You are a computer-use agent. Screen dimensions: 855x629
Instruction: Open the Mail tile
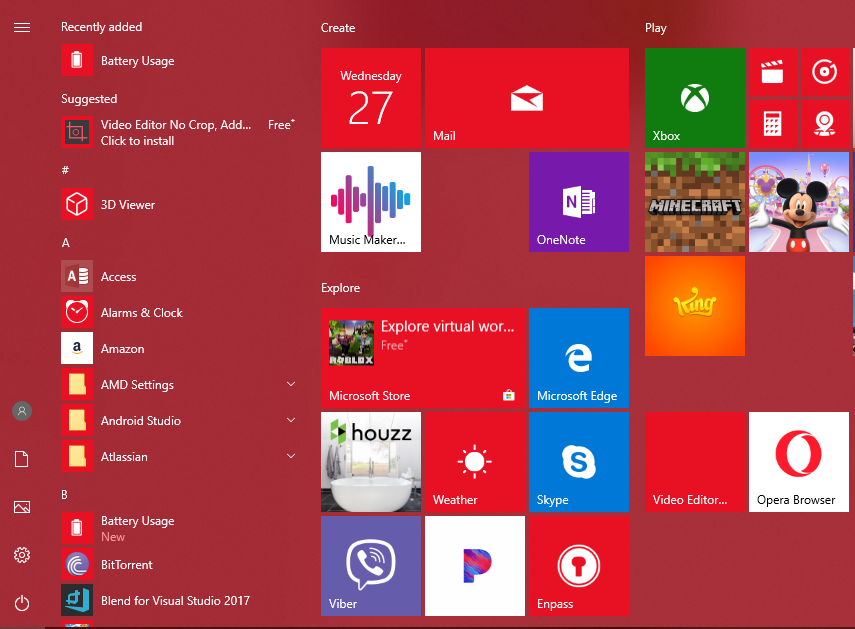(x=527, y=98)
